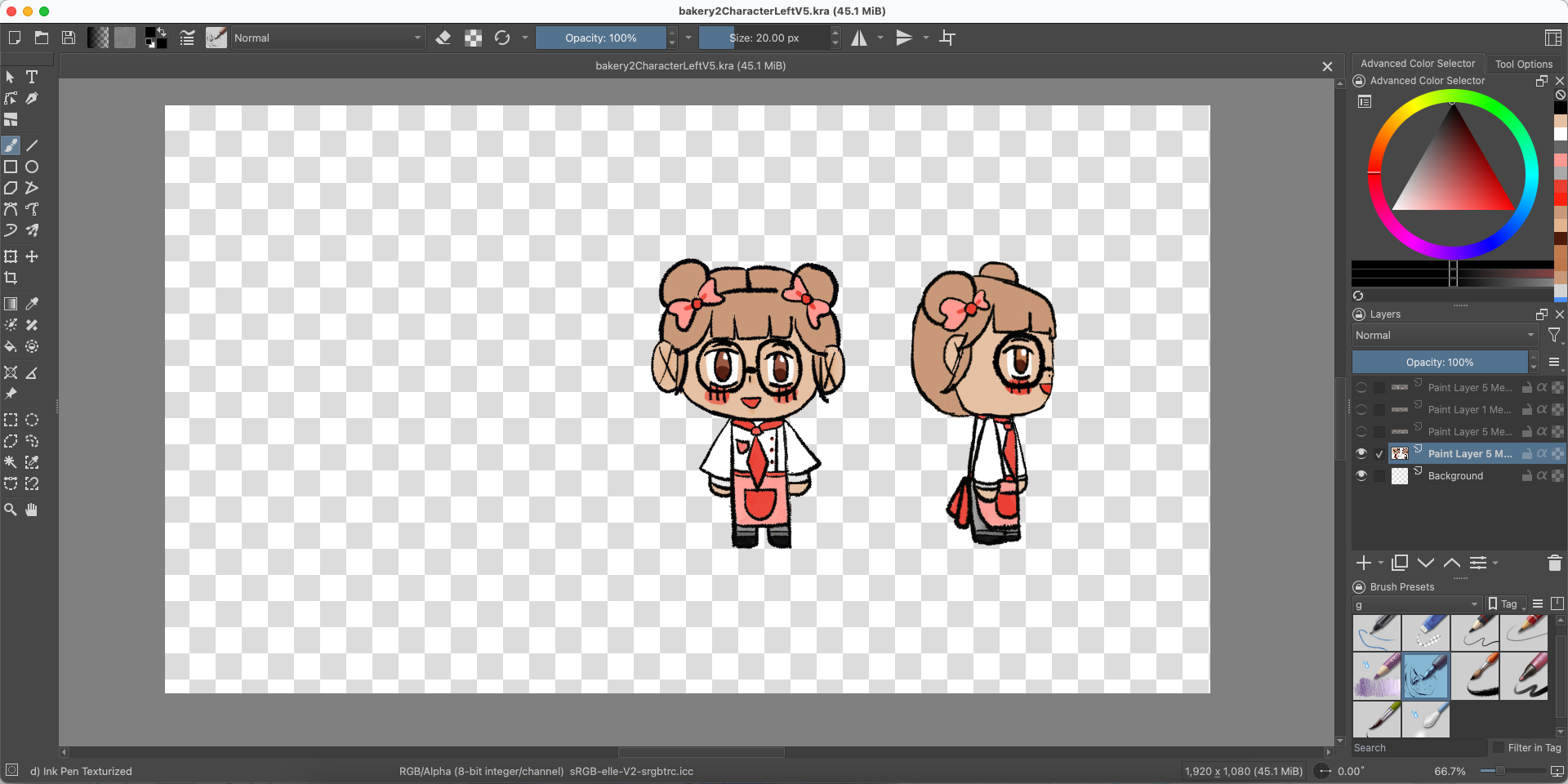Open the brush settings editor icon

(187, 38)
